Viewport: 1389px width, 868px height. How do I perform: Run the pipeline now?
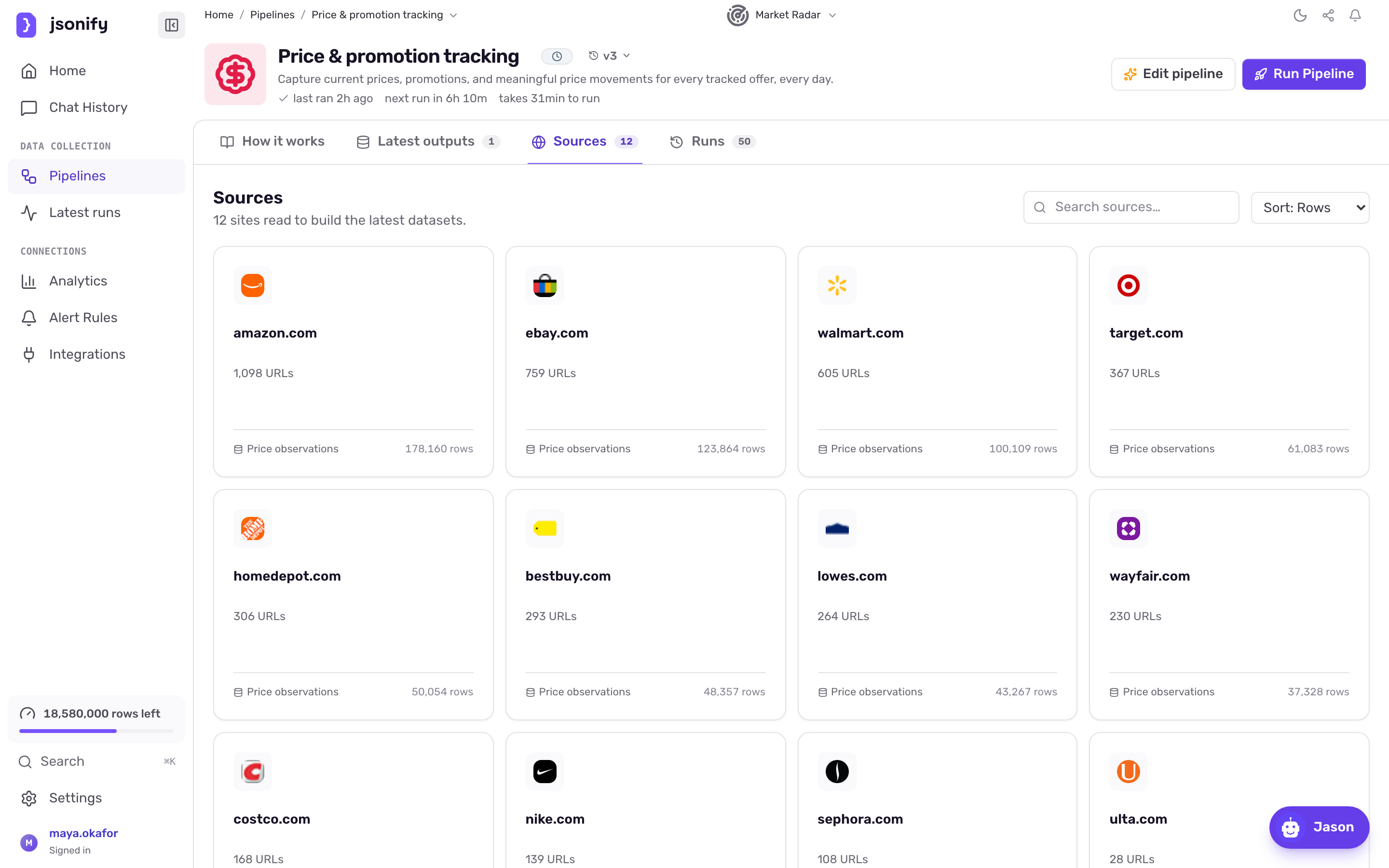[x=1304, y=74]
